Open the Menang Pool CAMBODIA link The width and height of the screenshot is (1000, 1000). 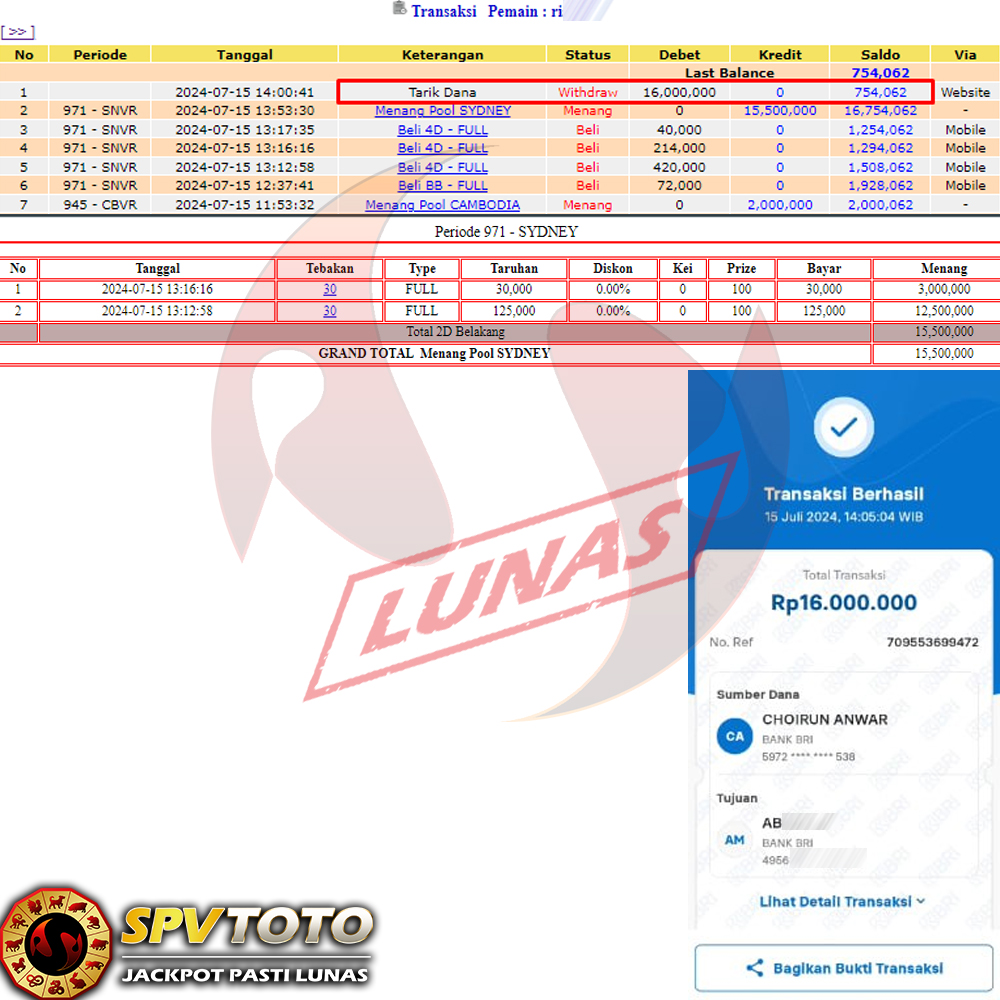coord(442,205)
